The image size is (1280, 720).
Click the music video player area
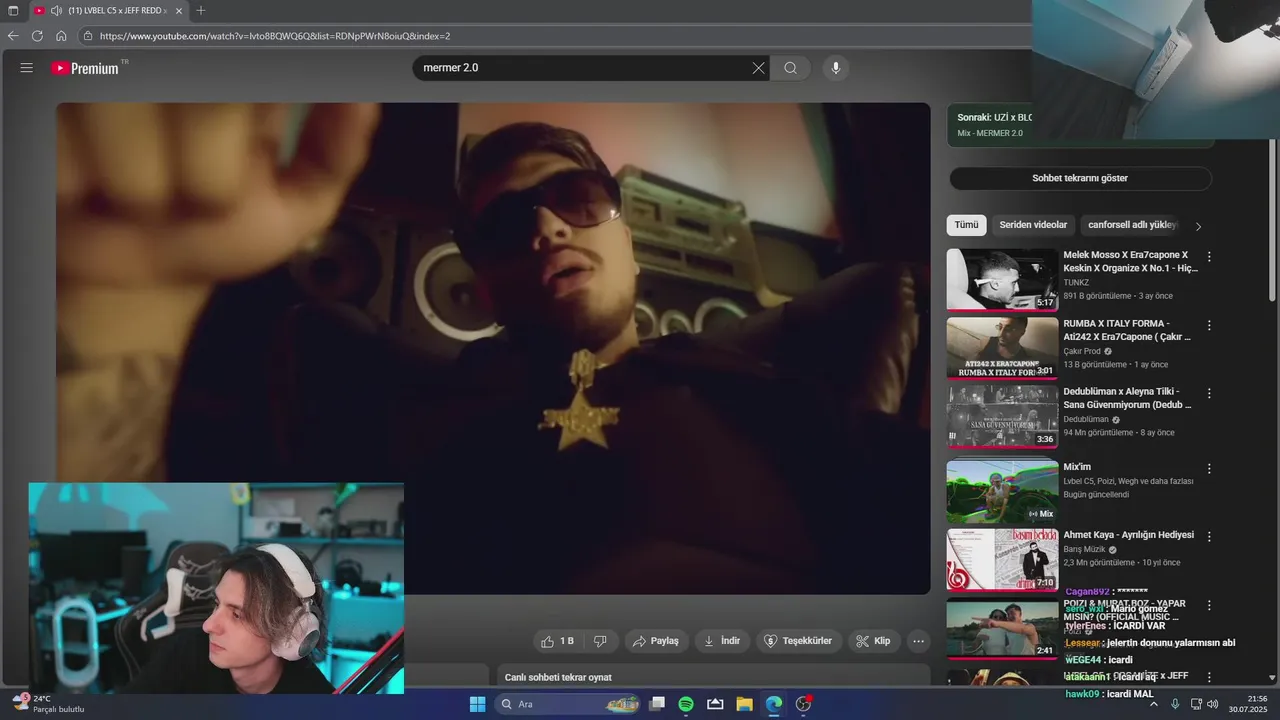493,348
